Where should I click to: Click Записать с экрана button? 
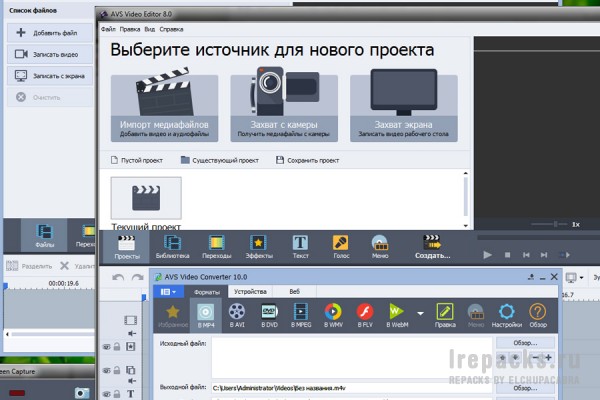pyautogui.click(x=50, y=76)
